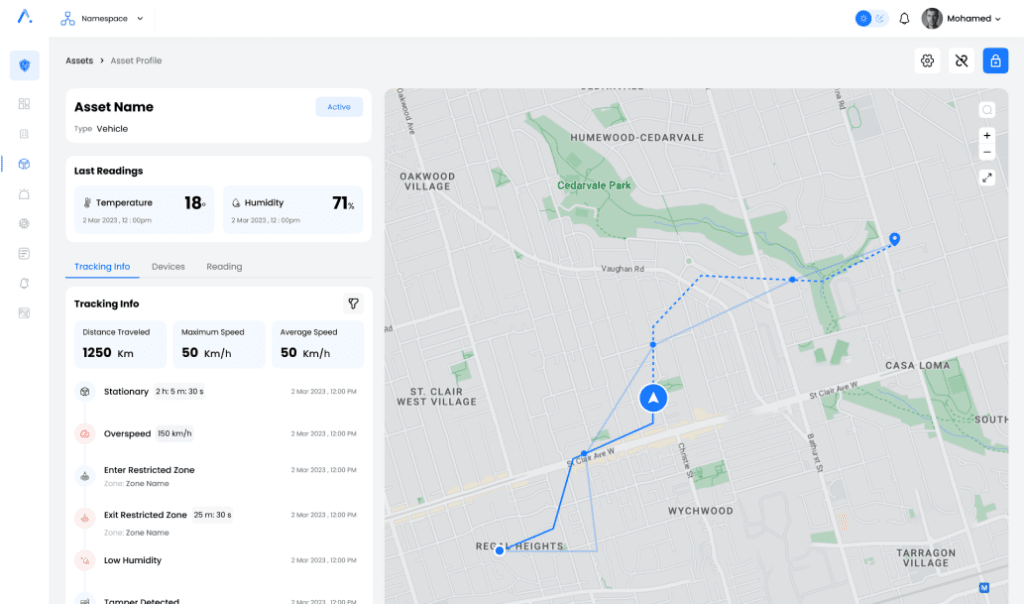
Task: Click the Active status badge
Action: 339,107
